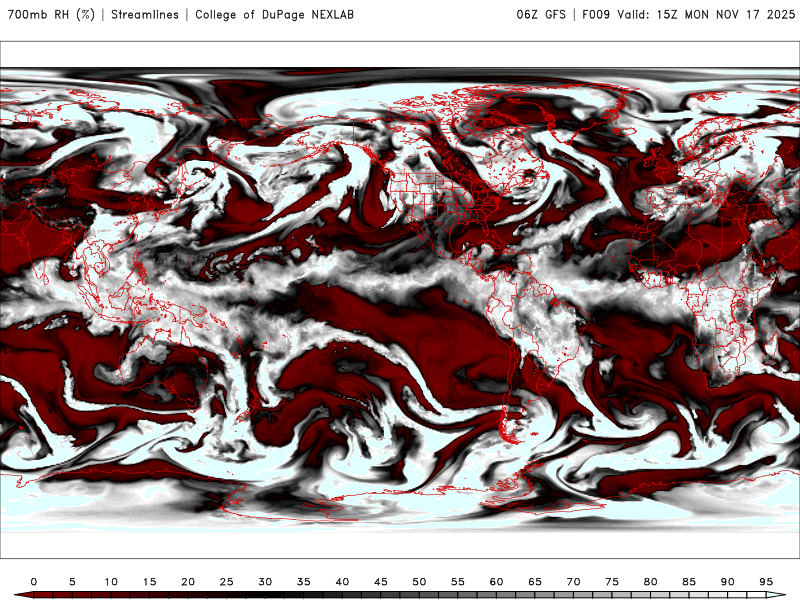
Task: Click the '85' label on the color scale
Action: tap(689, 582)
